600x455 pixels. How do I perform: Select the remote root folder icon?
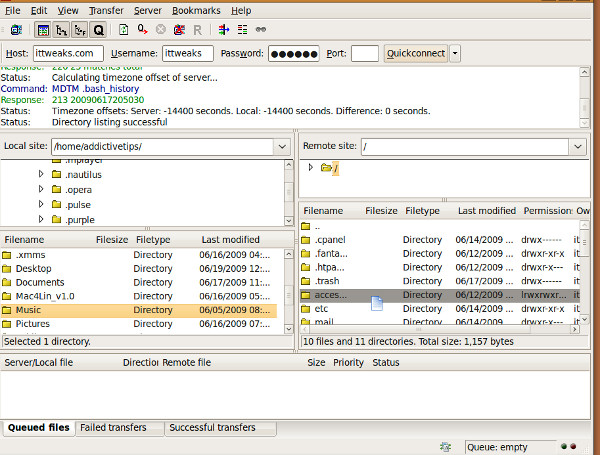click(x=326, y=168)
